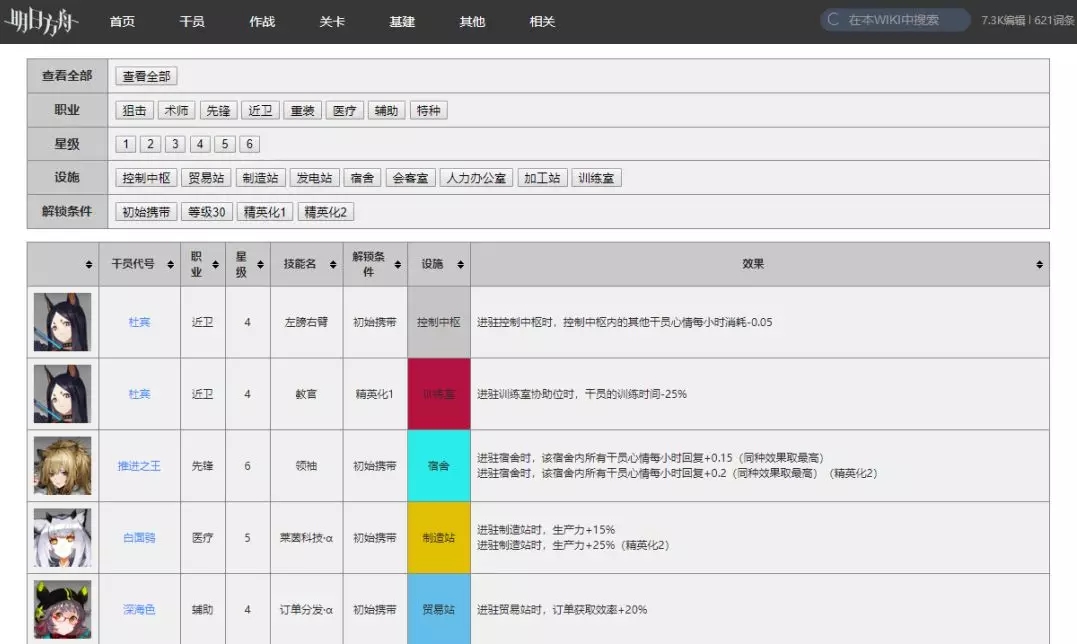
Task: Click the red 训练室 facility cell
Action: tap(439, 394)
